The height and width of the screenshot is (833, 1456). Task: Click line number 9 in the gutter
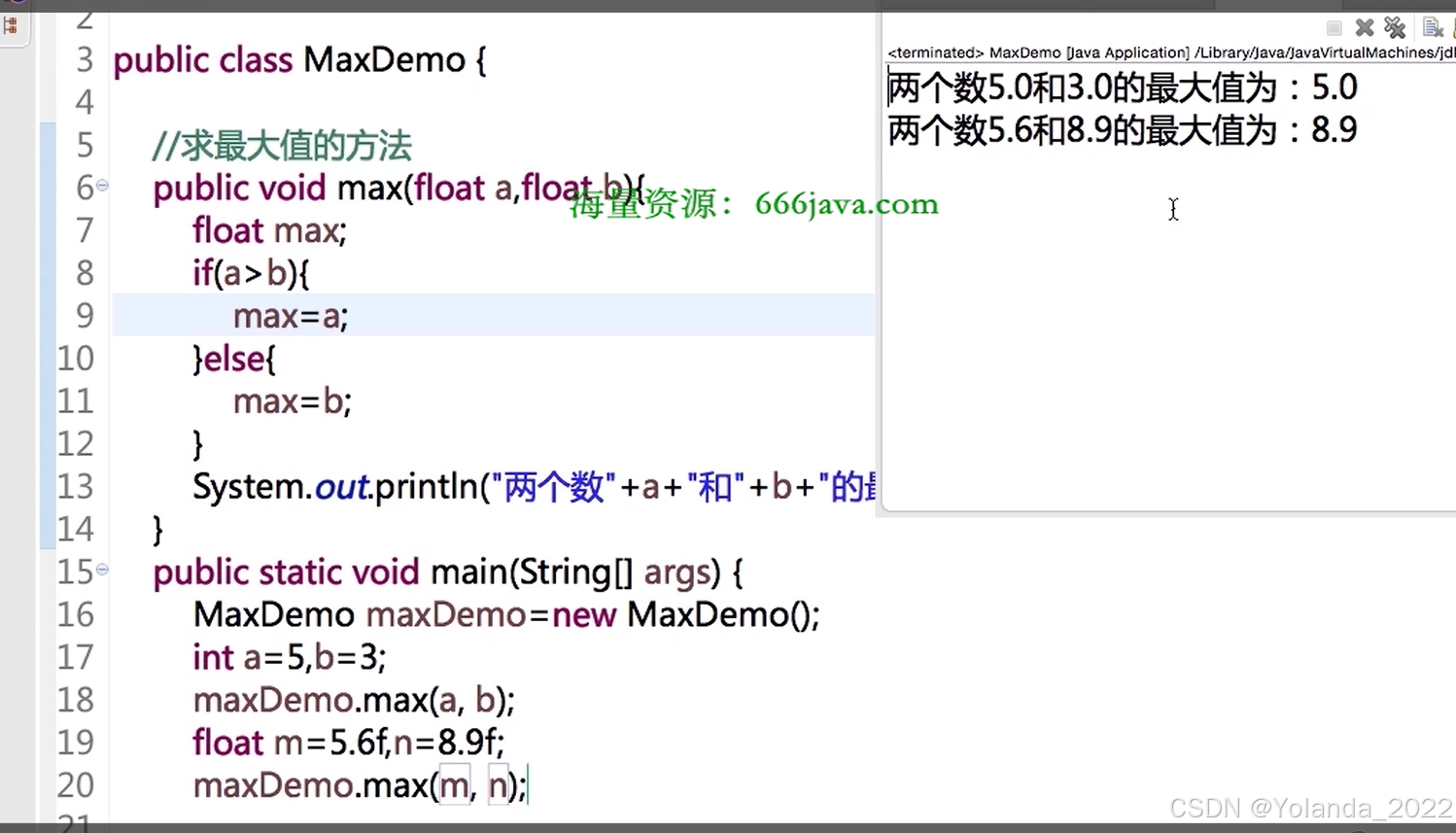[x=85, y=316]
